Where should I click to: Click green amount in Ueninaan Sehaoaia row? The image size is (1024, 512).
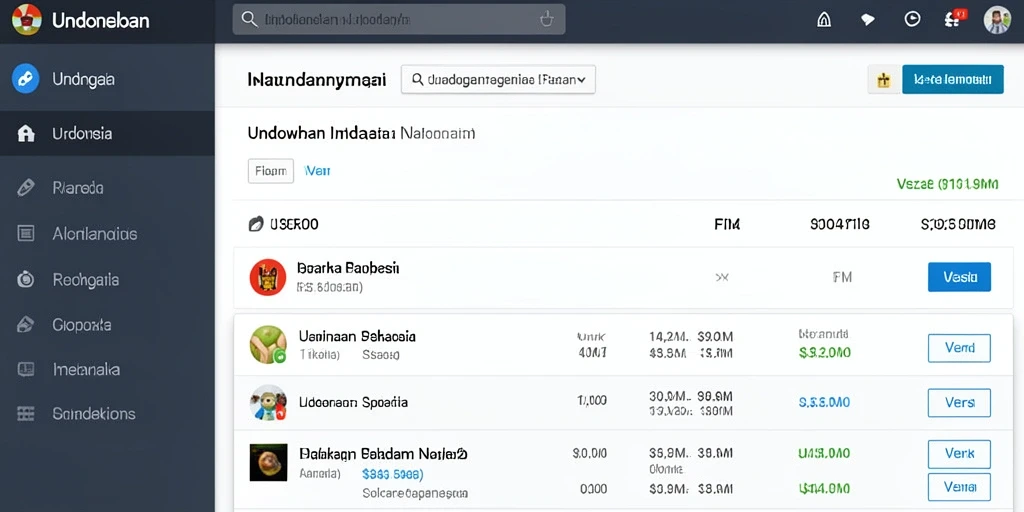point(825,353)
